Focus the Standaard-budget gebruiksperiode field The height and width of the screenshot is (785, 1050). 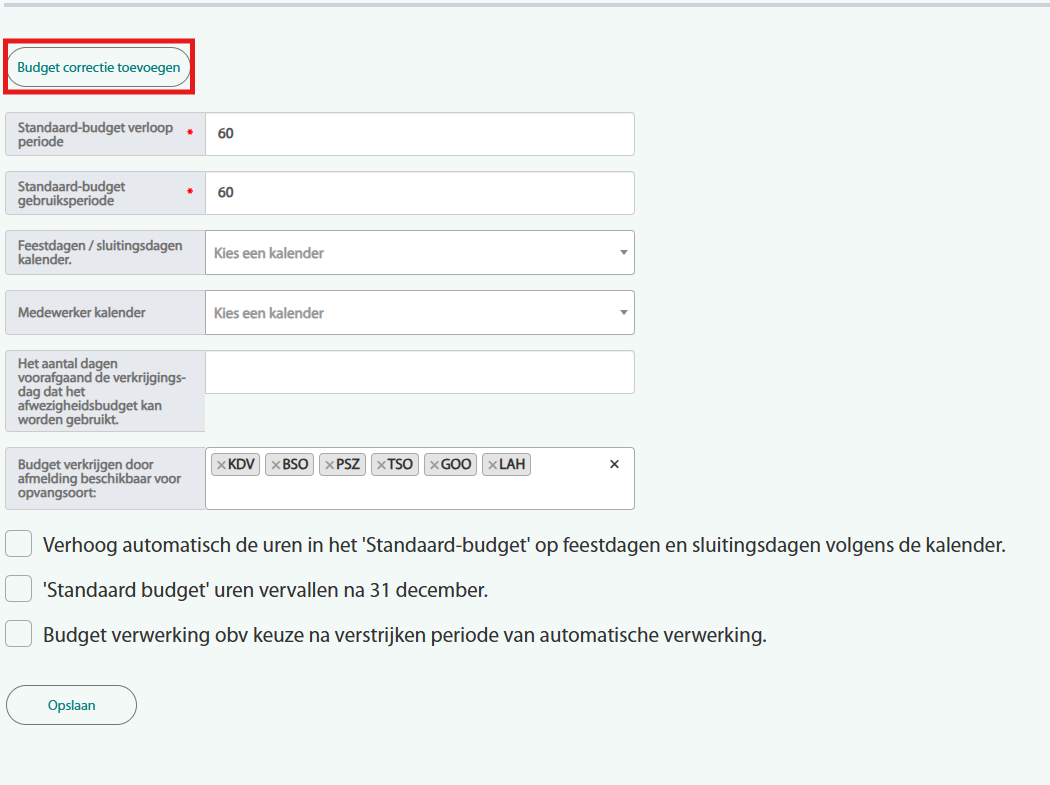pos(420,193)
